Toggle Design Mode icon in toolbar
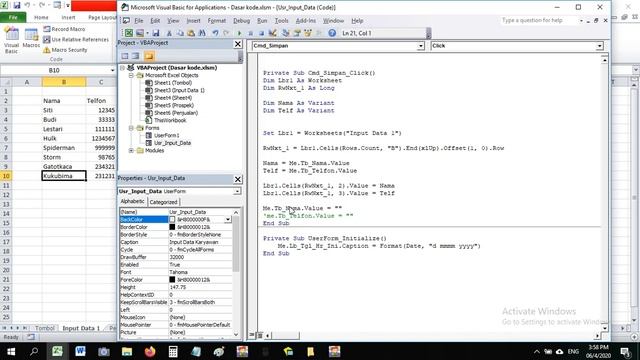Image resolution: width=640 pixels, height=360 pixels. 273,33
